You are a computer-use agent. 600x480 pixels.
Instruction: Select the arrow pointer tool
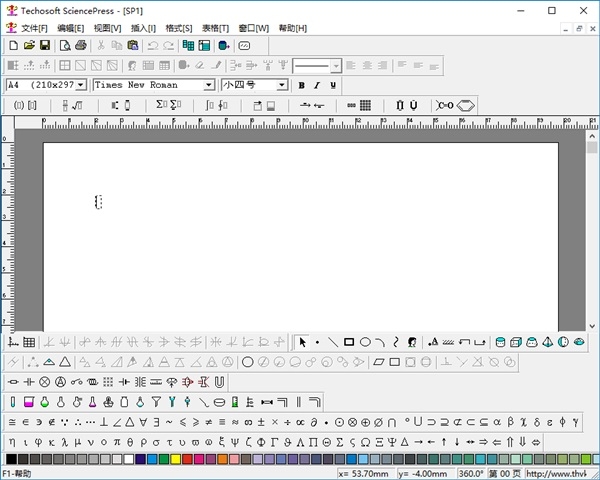pos(303,342)
